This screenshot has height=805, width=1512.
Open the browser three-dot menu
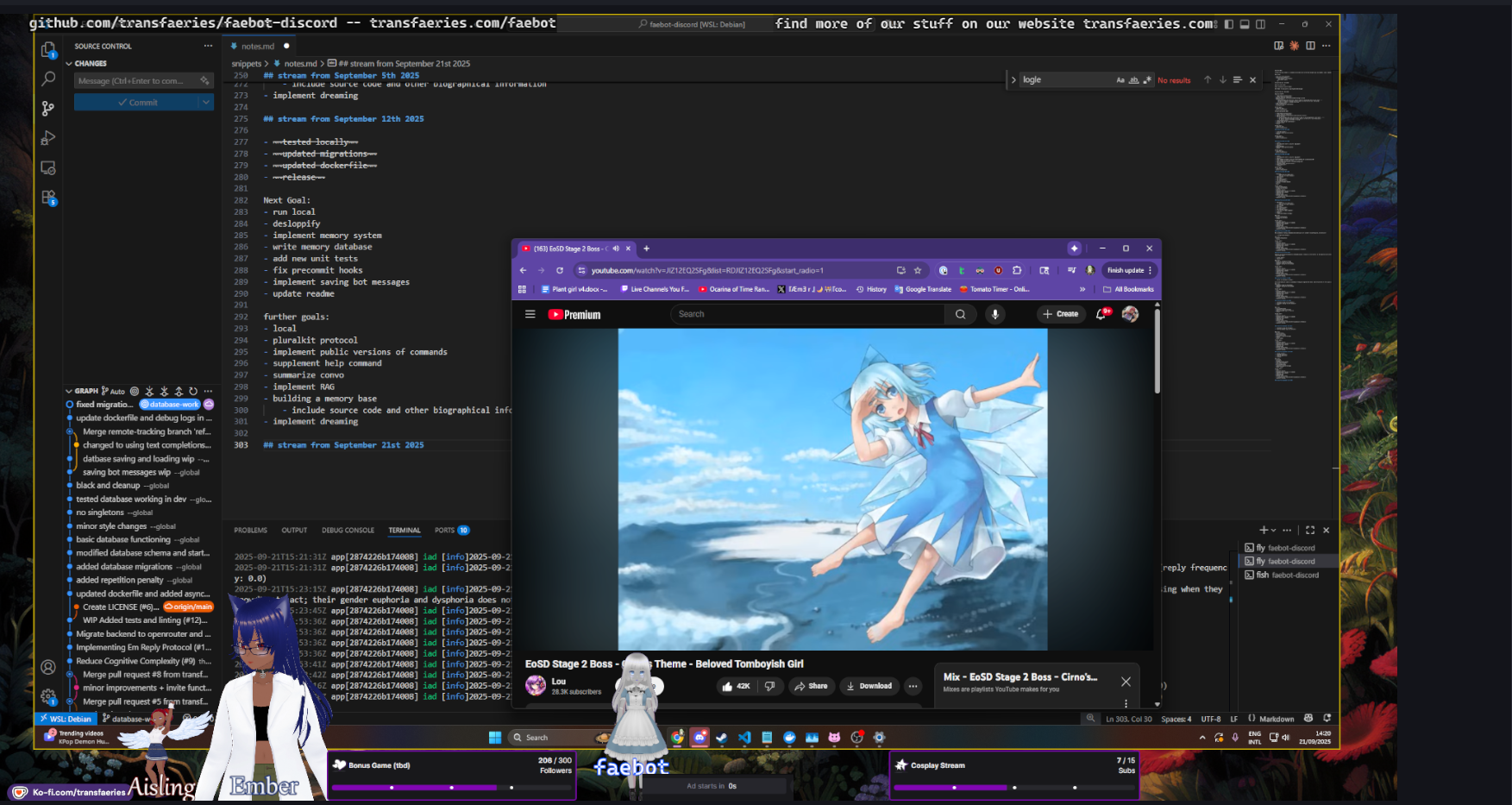pyautogui.click(x=1151, y=270)
